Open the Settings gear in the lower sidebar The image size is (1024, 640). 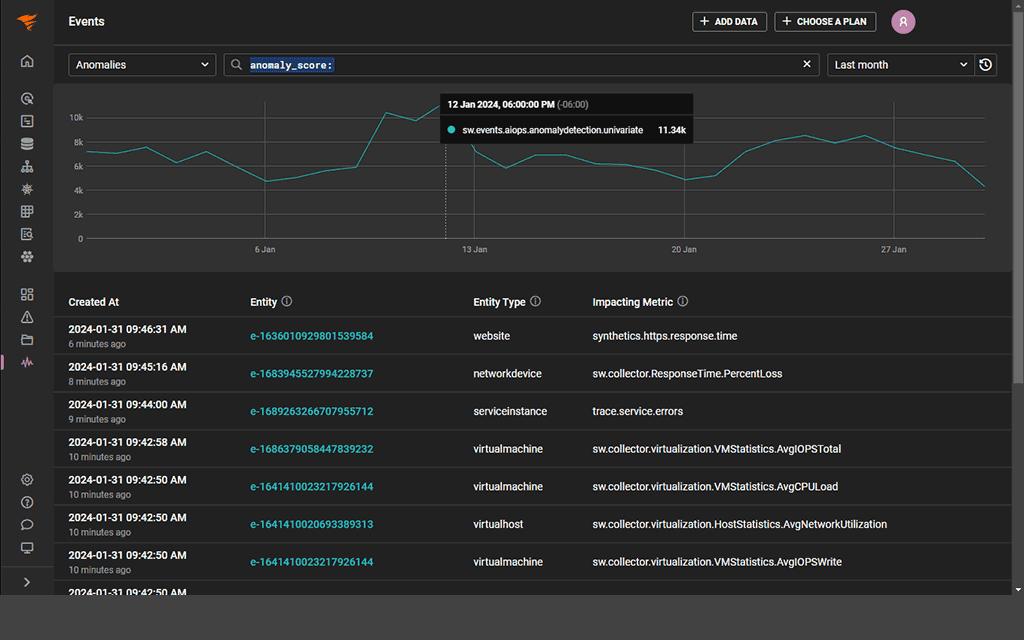click(x=27, y=479)
